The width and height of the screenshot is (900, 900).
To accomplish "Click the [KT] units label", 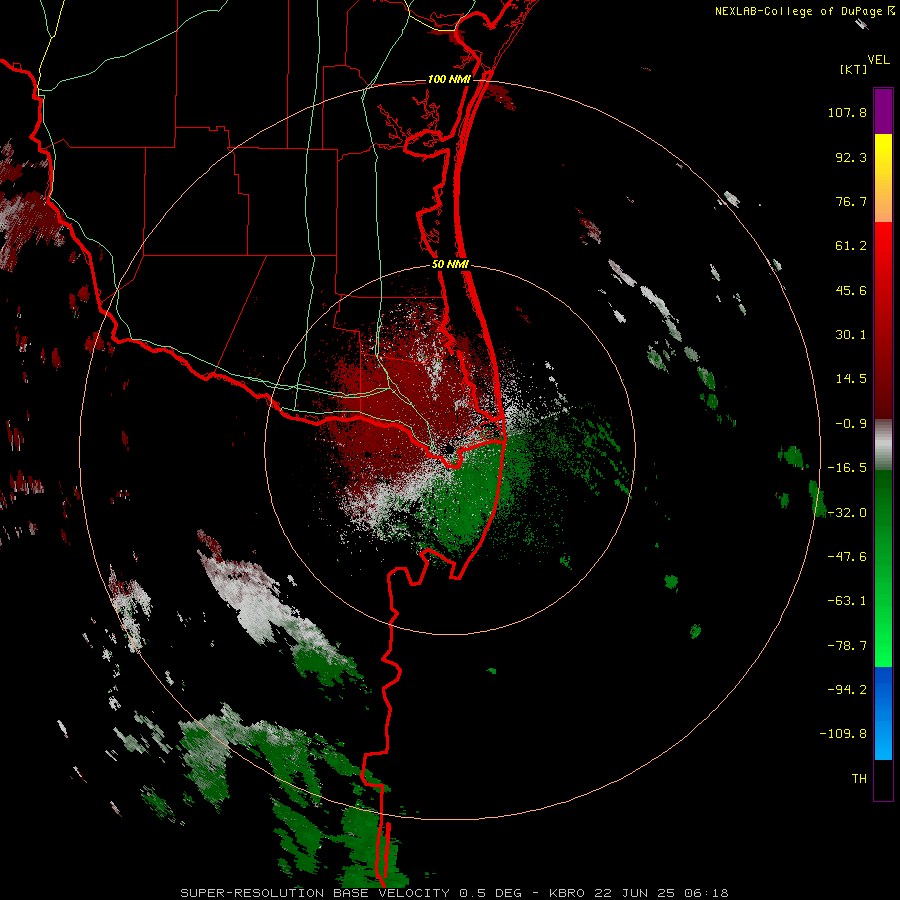I will coord(853,69).
